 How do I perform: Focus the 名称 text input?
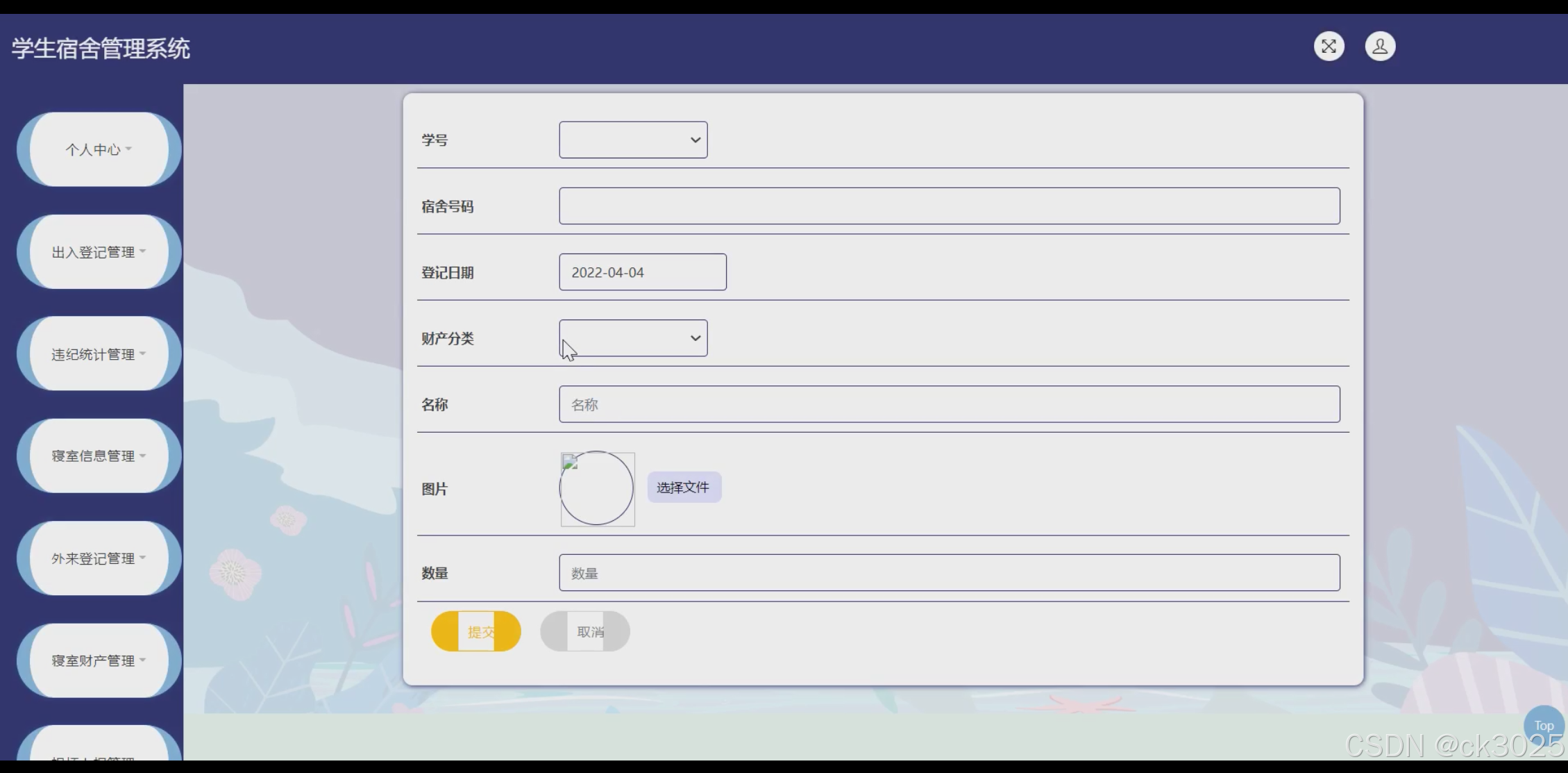(x=949, y=404)
